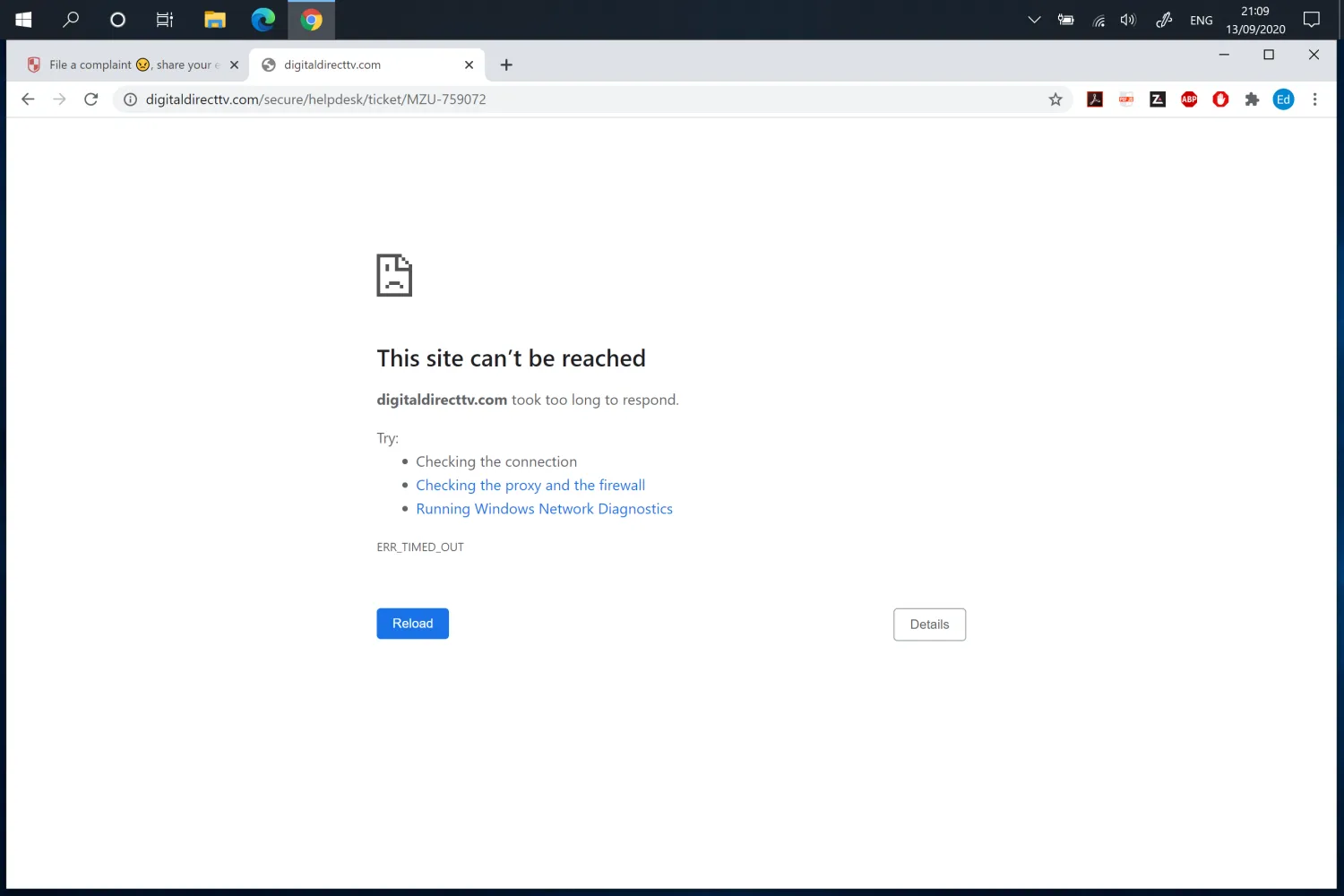Screen dimensions: 1344x896
Task: Open the Ed profile avatar
Action: 1283,99
